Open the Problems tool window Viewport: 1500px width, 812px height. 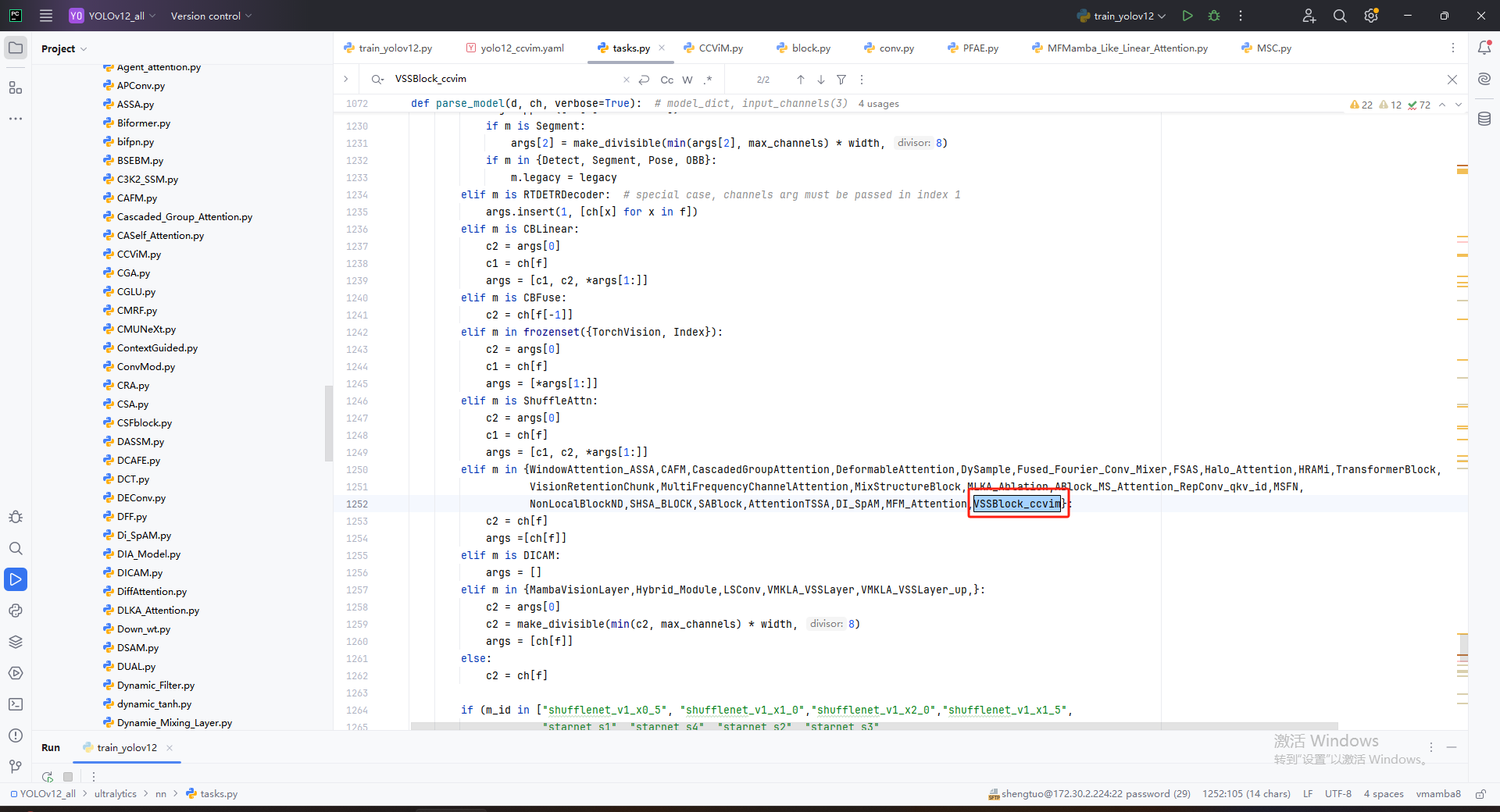coord(16,735)
